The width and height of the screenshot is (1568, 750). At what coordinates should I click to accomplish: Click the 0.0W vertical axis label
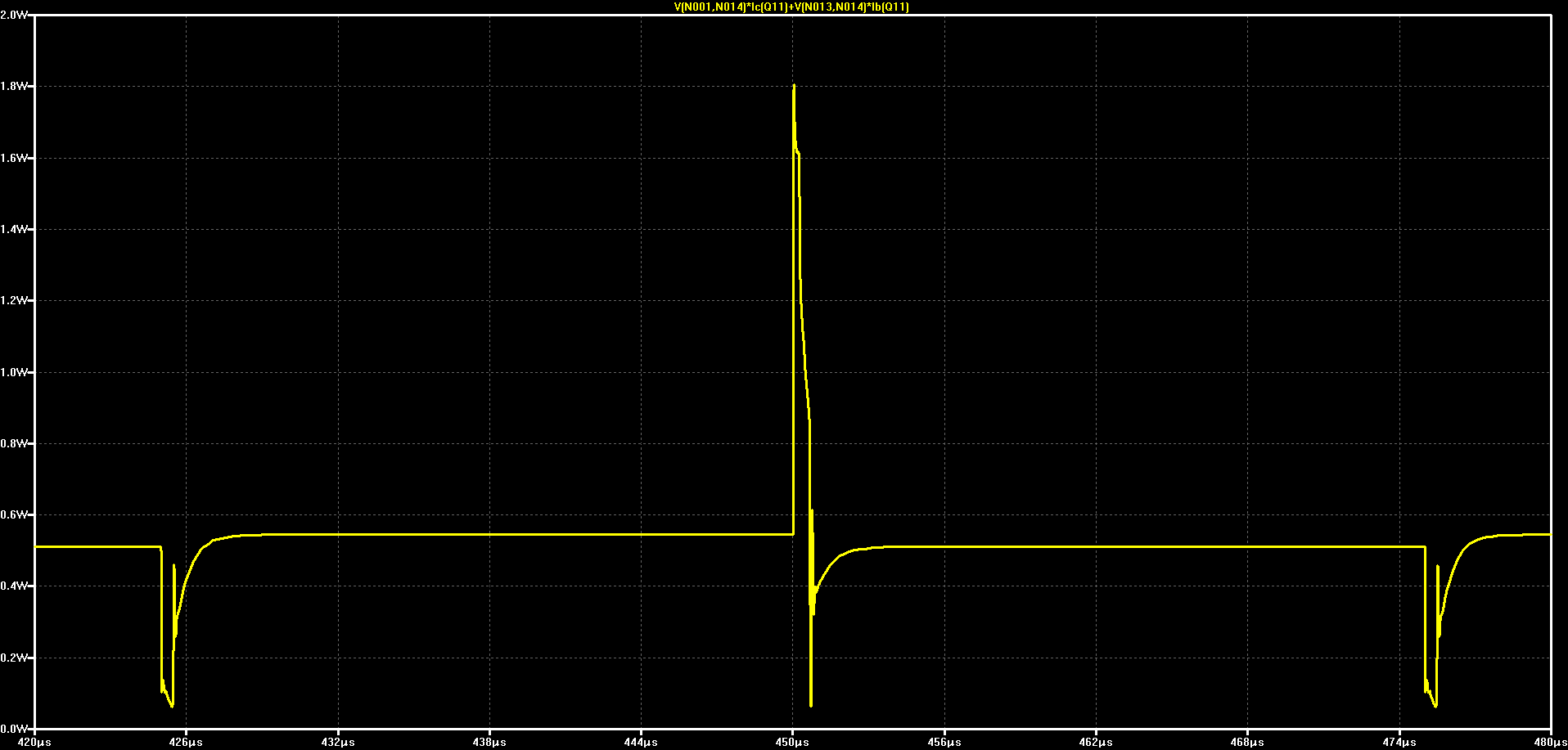pyautogui.click(x=14, y=729)
